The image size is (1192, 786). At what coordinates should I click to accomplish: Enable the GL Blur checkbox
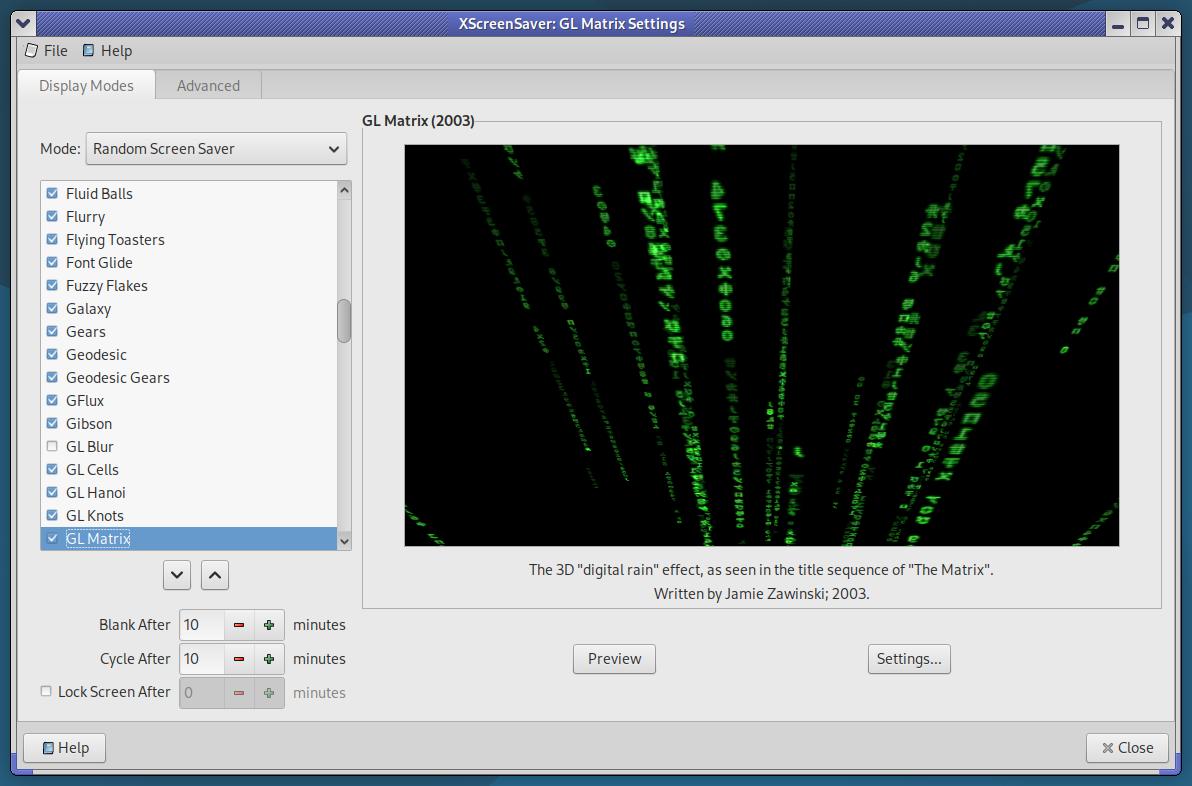click(x=52, y=446)
